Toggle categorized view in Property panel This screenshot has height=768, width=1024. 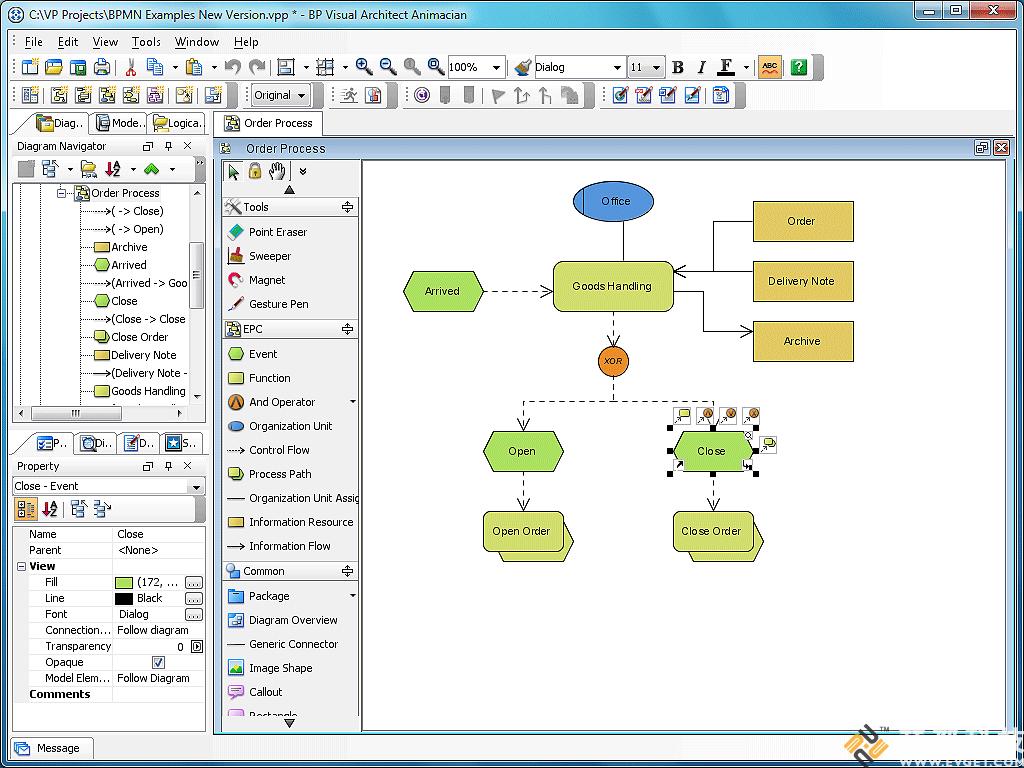(x=26, y=509)
